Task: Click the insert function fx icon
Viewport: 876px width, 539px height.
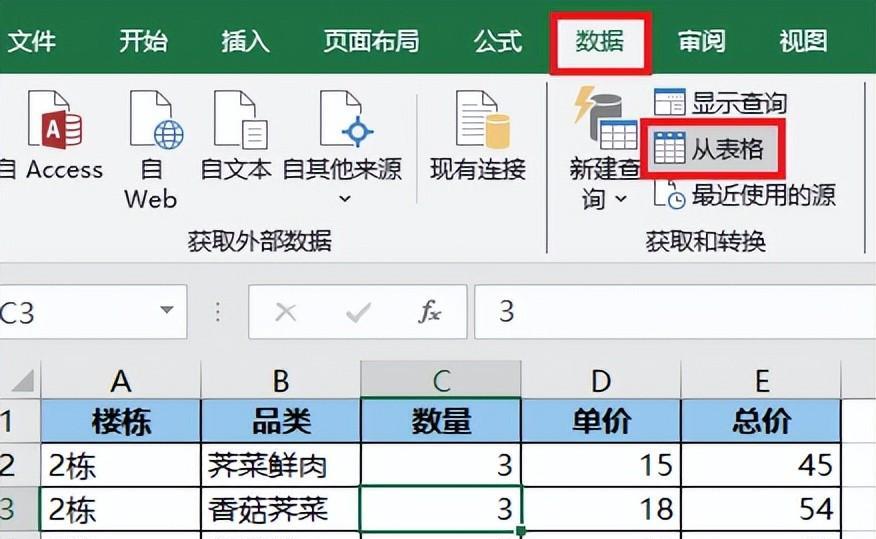Action: (430, 312)
